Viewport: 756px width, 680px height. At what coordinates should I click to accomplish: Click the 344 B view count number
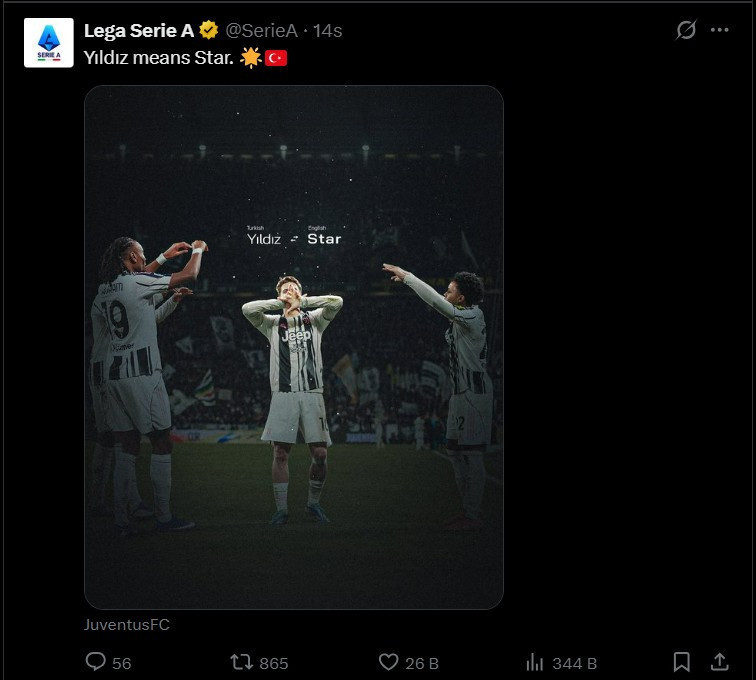[x=574, y=663]
